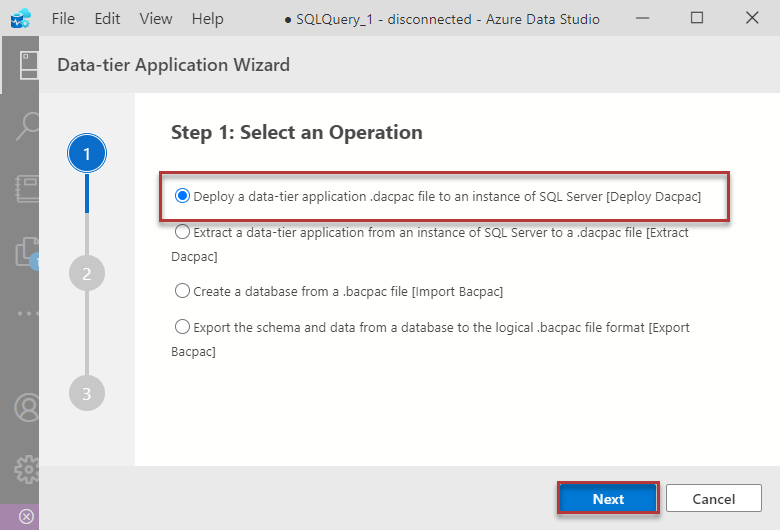Click the errors indicator in status bar
Image resolution: width=780 pixels, height=531 pixels.
pos(26,517)
